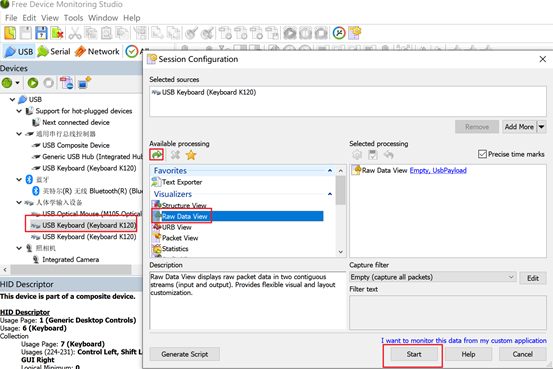Click the Cancel button

click(522, 354)
